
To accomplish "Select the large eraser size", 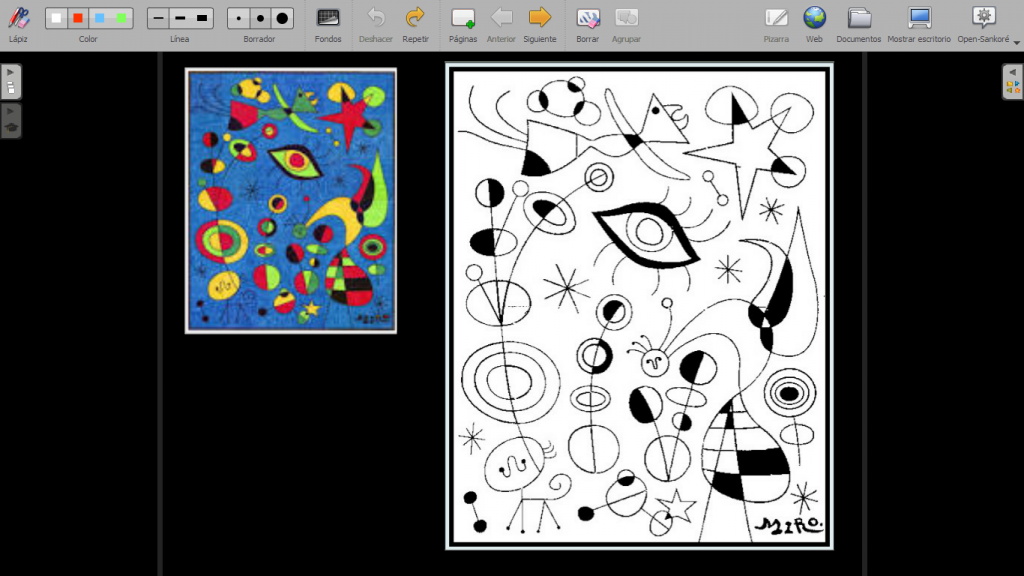I will click(282, 18).
